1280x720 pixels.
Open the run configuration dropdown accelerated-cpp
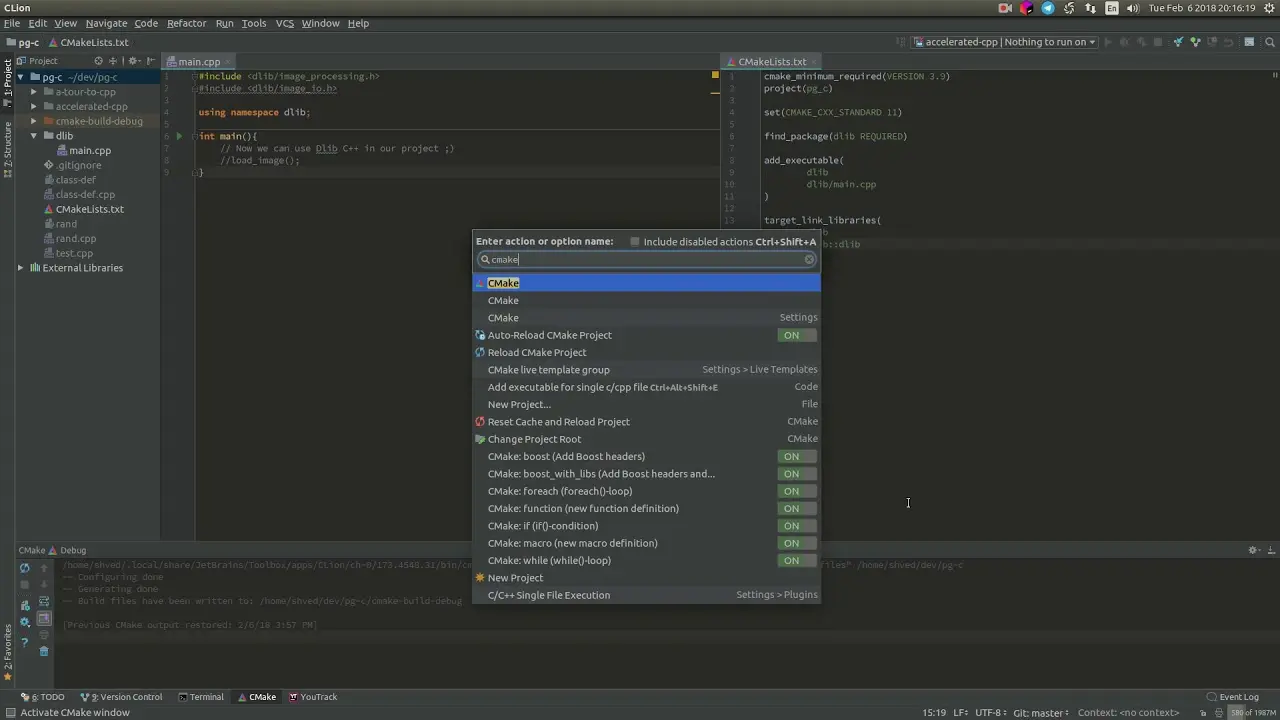[x=1004, y=42]
